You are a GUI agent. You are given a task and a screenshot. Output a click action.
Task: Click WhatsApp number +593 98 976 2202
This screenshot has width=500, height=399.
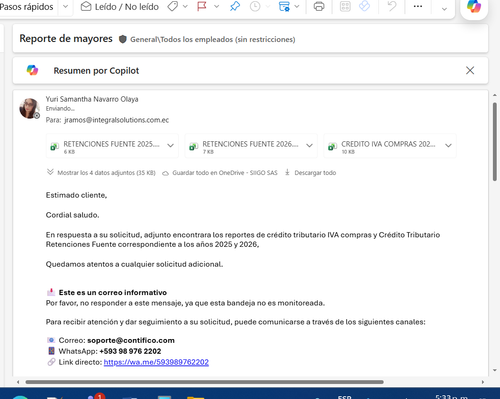(130, 351)
